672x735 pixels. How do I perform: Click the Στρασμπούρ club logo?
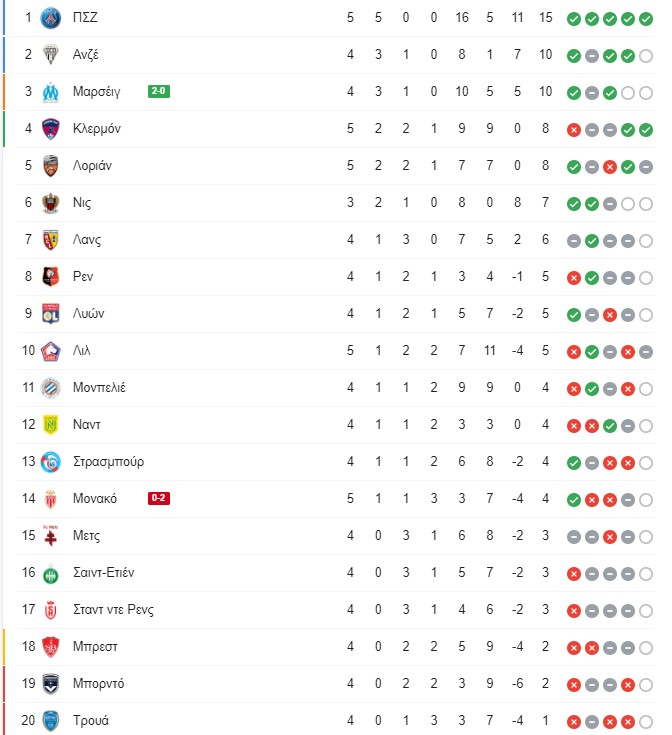coord(51,462)
